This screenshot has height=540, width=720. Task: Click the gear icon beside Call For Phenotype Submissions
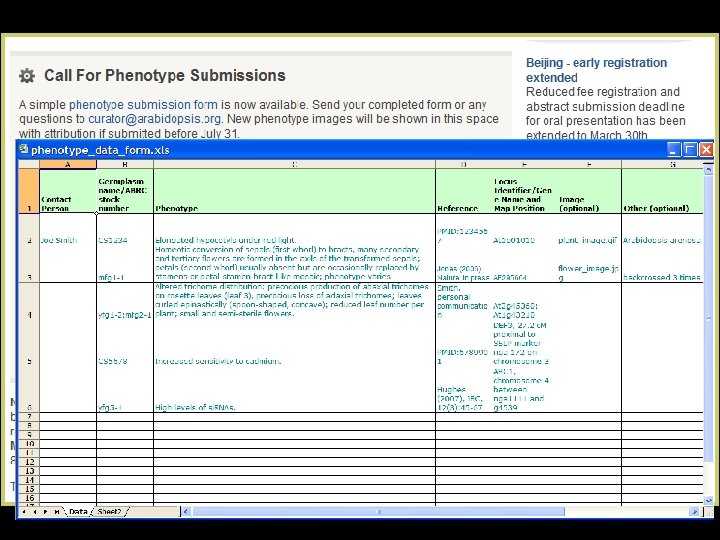point(27,76)
